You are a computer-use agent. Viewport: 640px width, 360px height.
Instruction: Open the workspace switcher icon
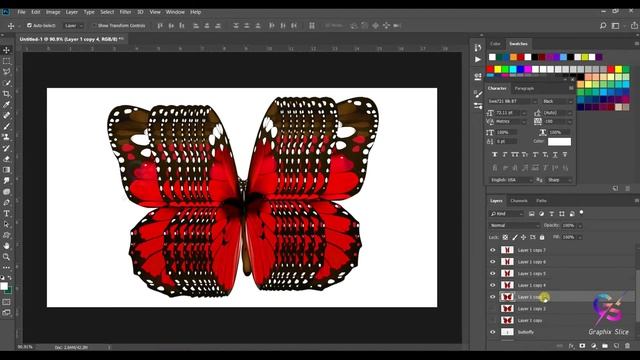tap(616, 26)
